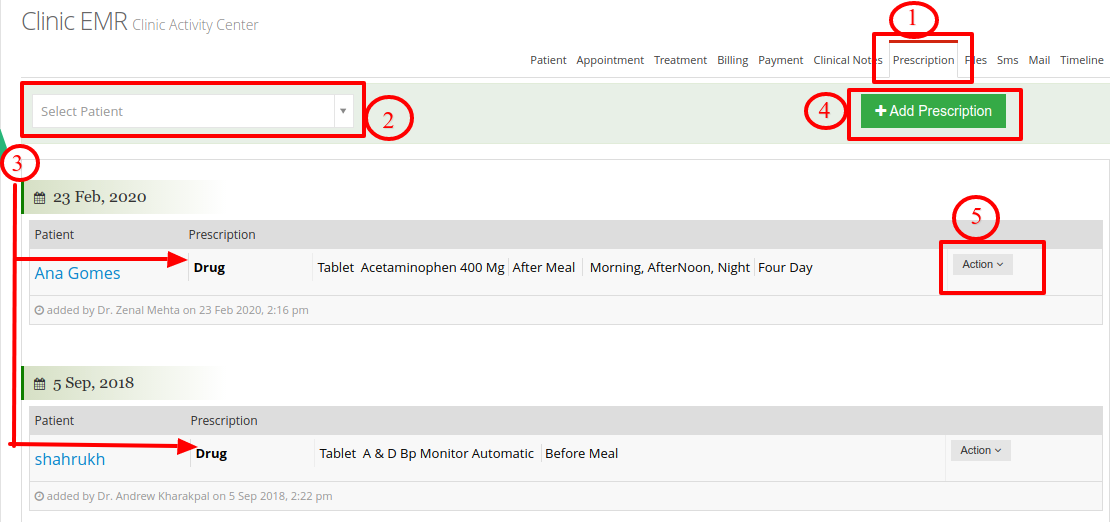Click calendar icon beside 5 Sep, 2018
This screenshot has height=522, width=1117.
(x=40, y=384)
